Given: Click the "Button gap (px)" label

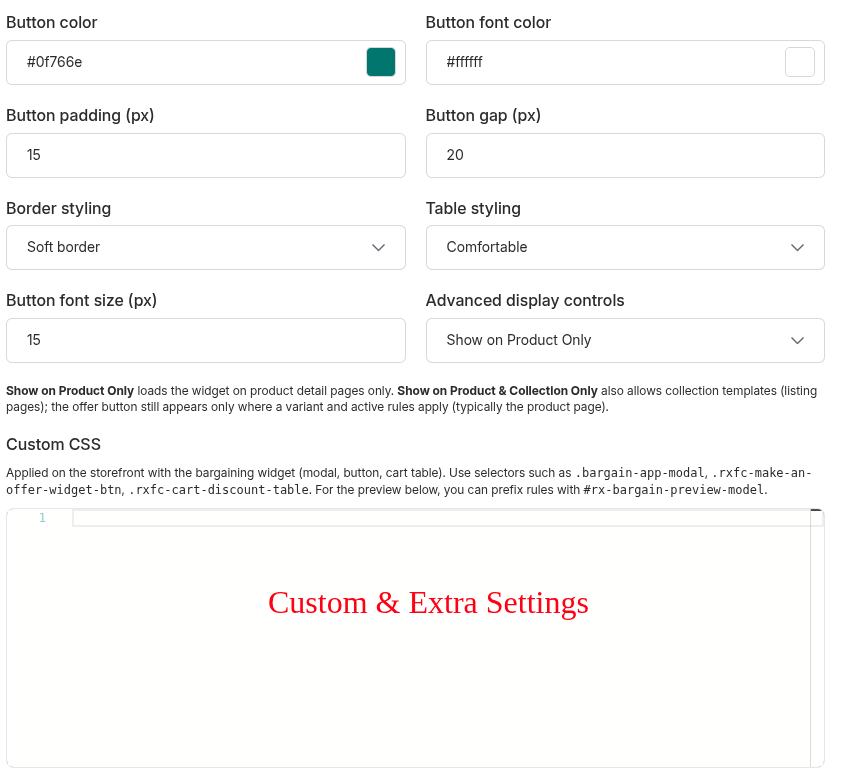Looking at the screenshot, I should [x=483, y=116].
